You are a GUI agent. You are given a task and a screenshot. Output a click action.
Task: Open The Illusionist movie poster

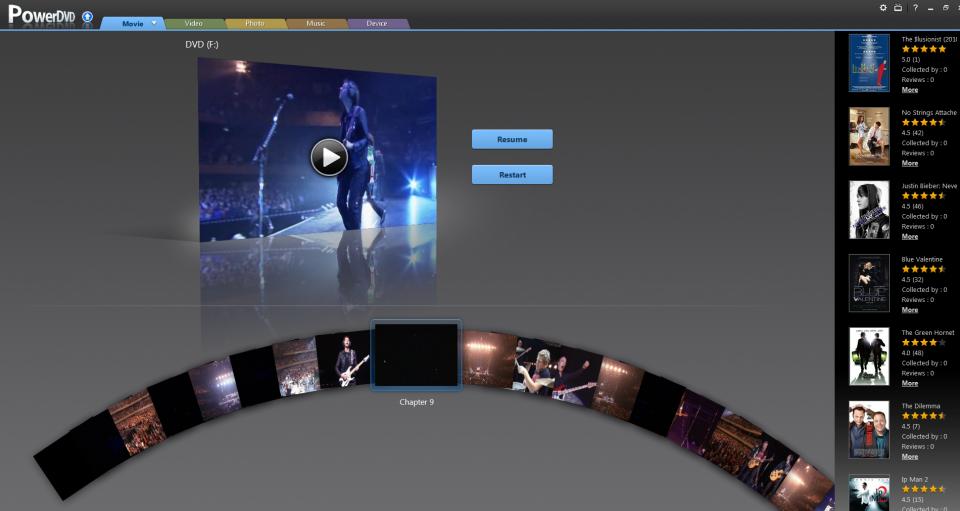coord(869,63)
